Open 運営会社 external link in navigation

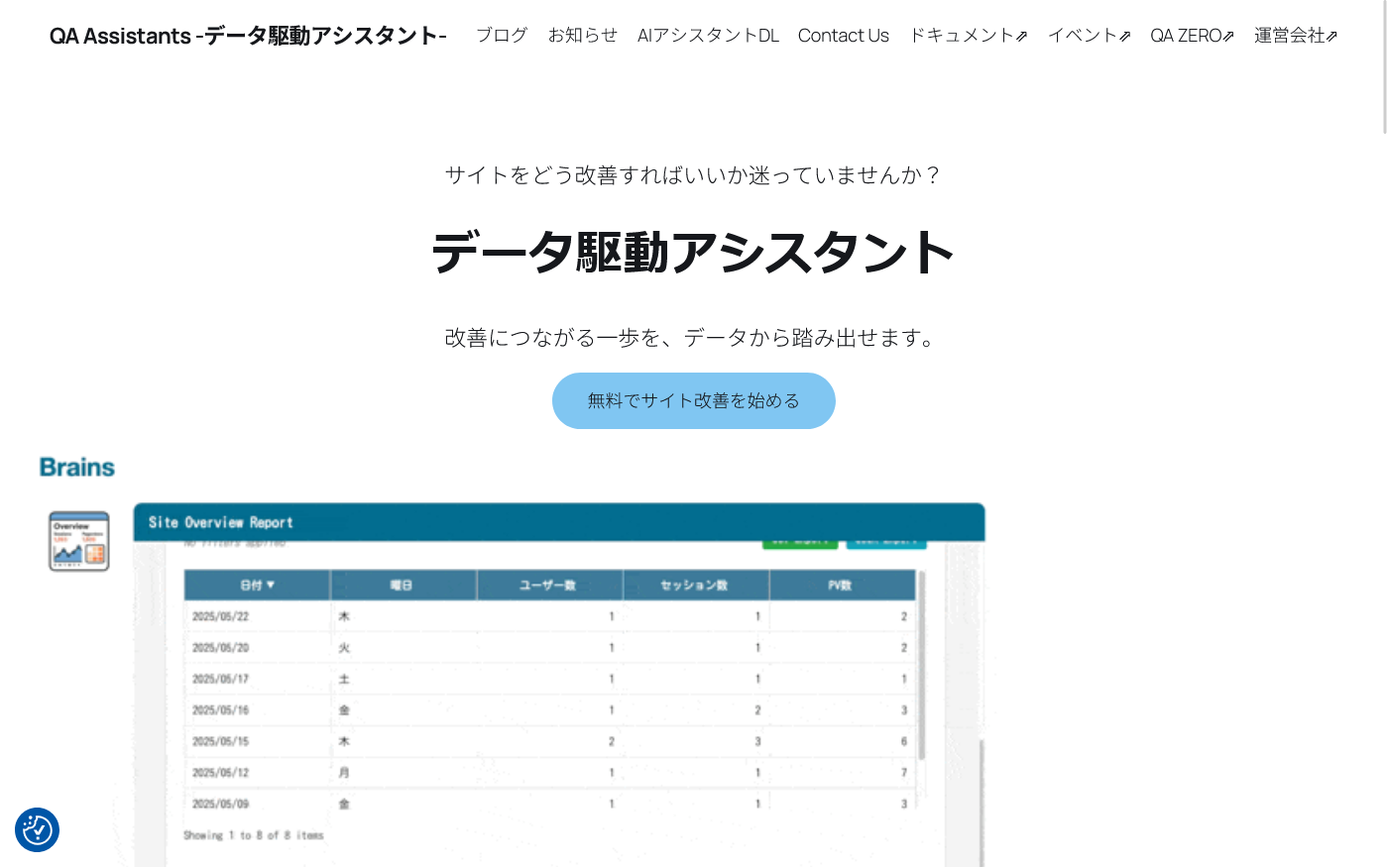click(1295, 36)
